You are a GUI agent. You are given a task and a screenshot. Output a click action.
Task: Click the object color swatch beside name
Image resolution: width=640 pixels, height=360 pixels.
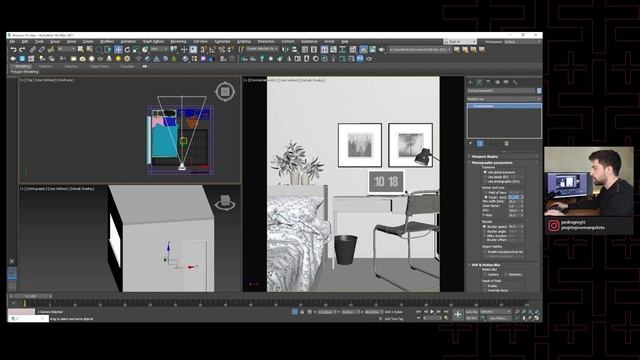tap(539, 91)
